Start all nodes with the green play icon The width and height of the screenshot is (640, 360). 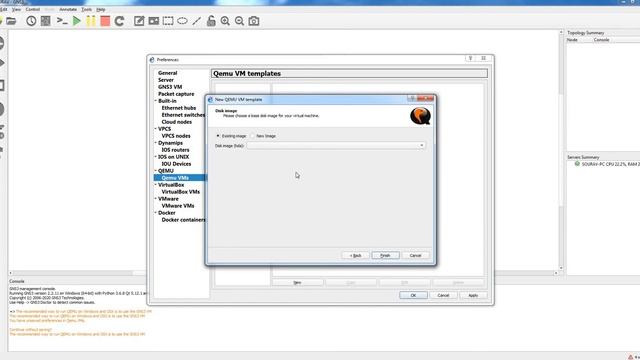click(x=77, y=21)
